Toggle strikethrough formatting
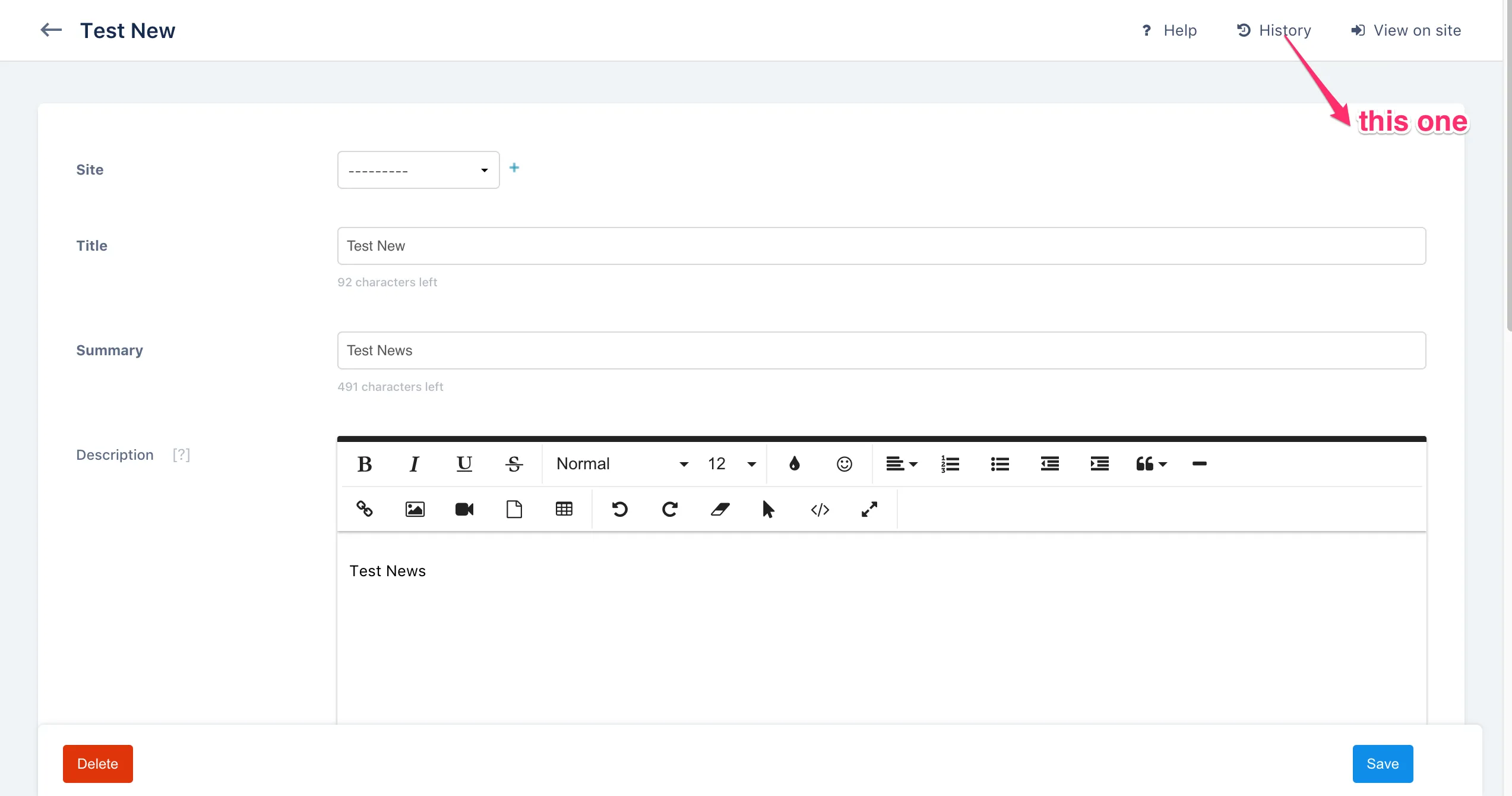The image size is (1512, 796). tap(514, 464)
